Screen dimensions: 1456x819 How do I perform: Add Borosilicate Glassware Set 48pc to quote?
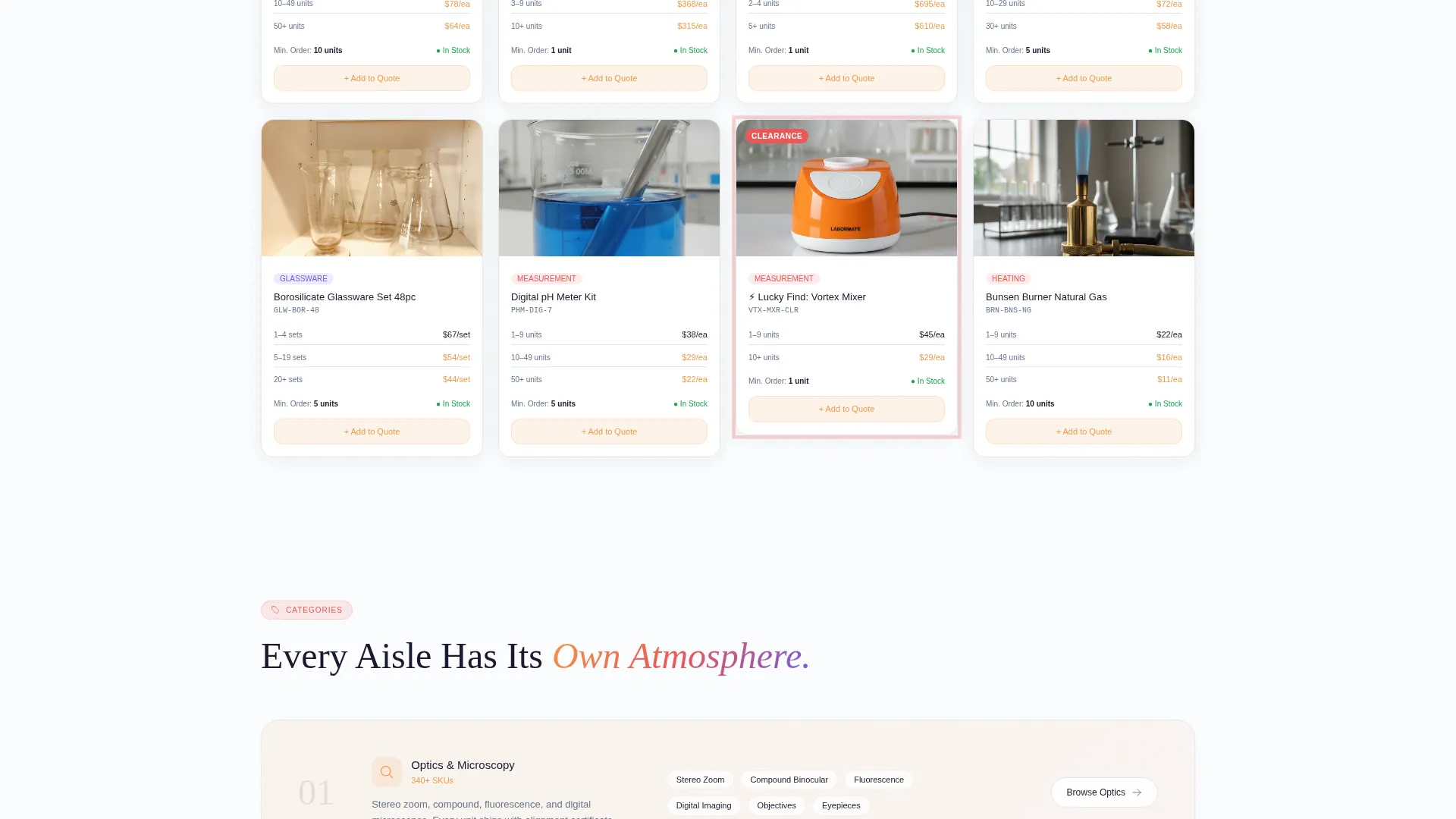pyautogui.click(x=372, y=431)
